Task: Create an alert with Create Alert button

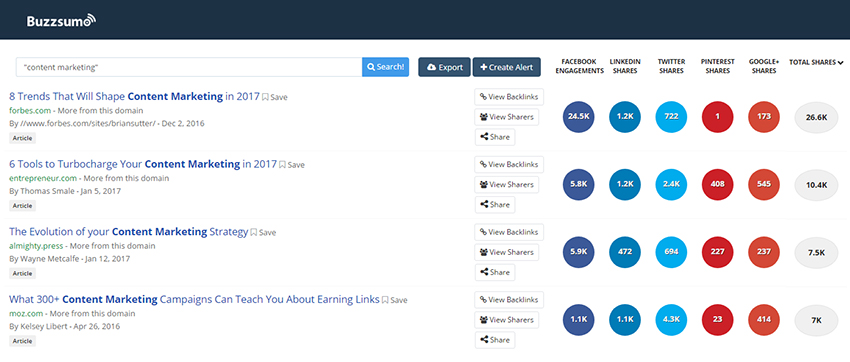Action: (507, 67)
